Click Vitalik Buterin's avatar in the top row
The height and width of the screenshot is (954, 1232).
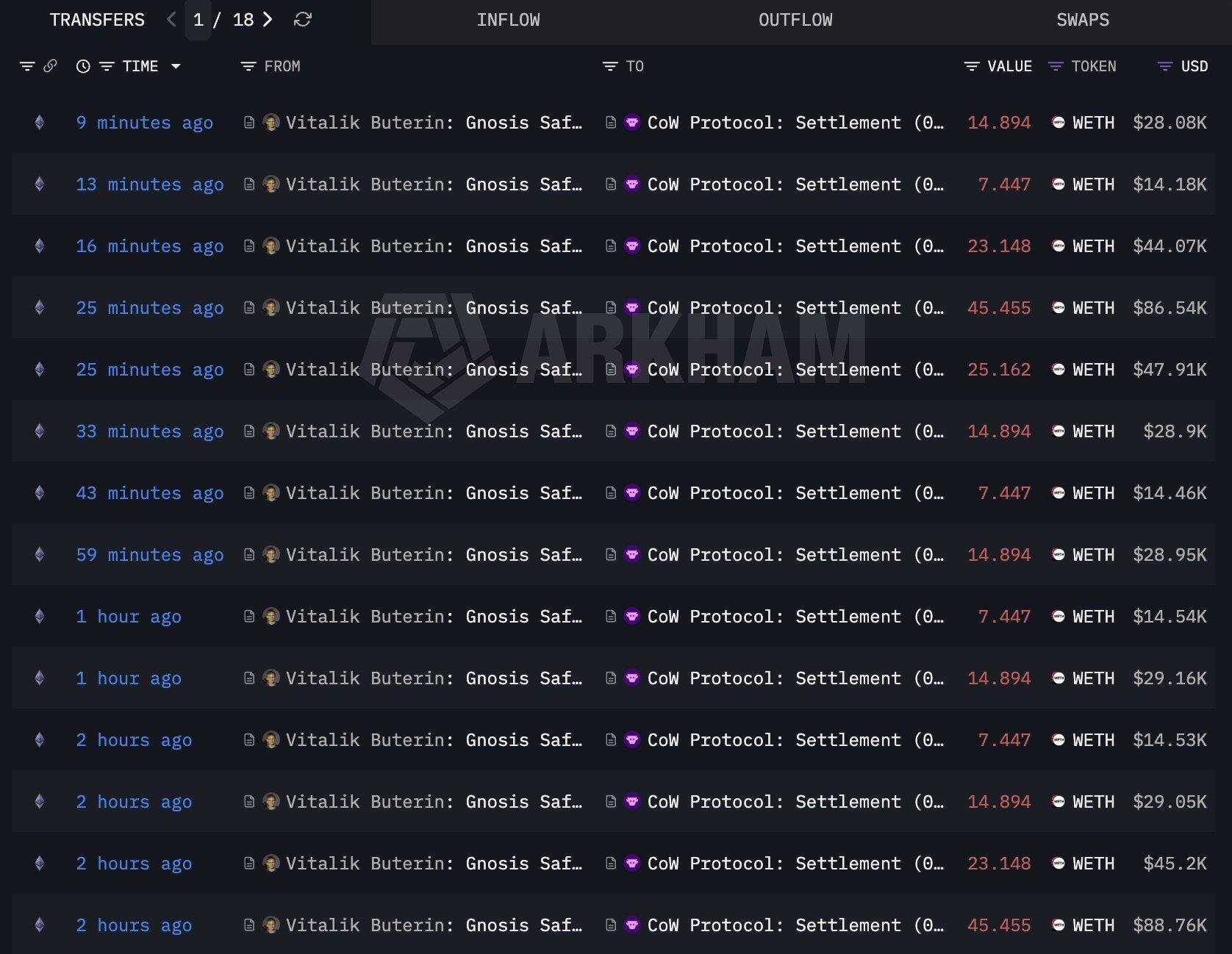[271, 123]
